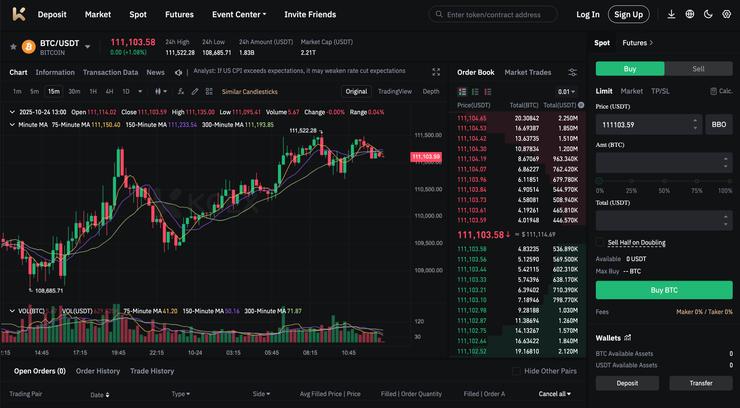The width and height of the screenshot is (740, 408).
Task: Select the Market order type tab
Action: [631, 91]
